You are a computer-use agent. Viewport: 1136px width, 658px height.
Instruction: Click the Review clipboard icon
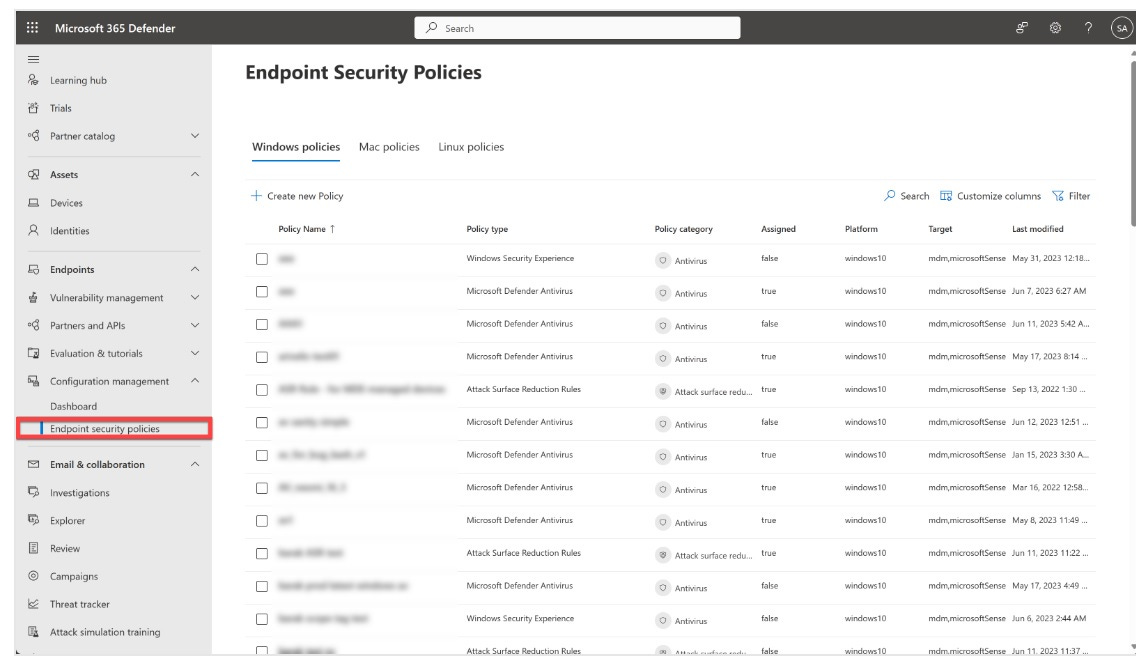[33, 548]
